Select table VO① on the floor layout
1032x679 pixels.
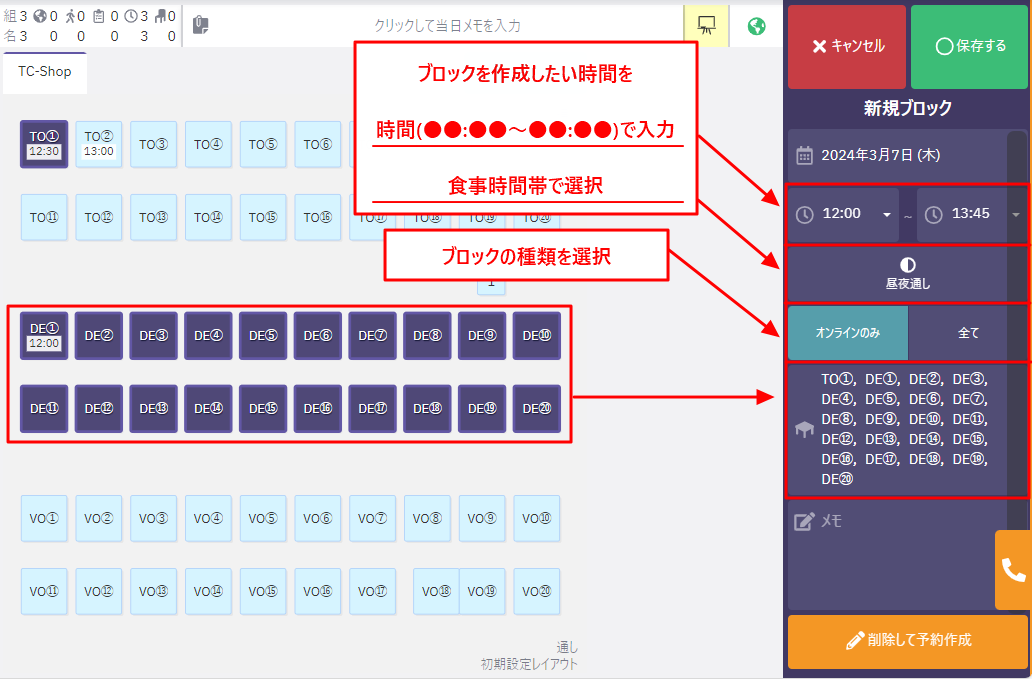click(x=44, y=519)
